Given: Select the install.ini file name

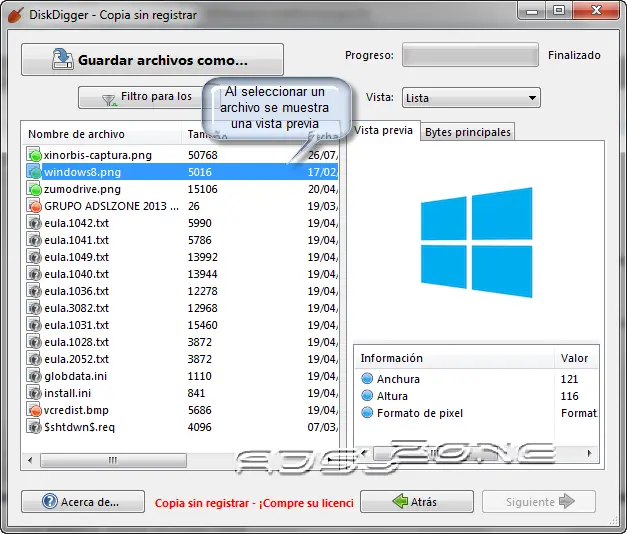Looking at the screenshot, I should (x=67, y=393).
